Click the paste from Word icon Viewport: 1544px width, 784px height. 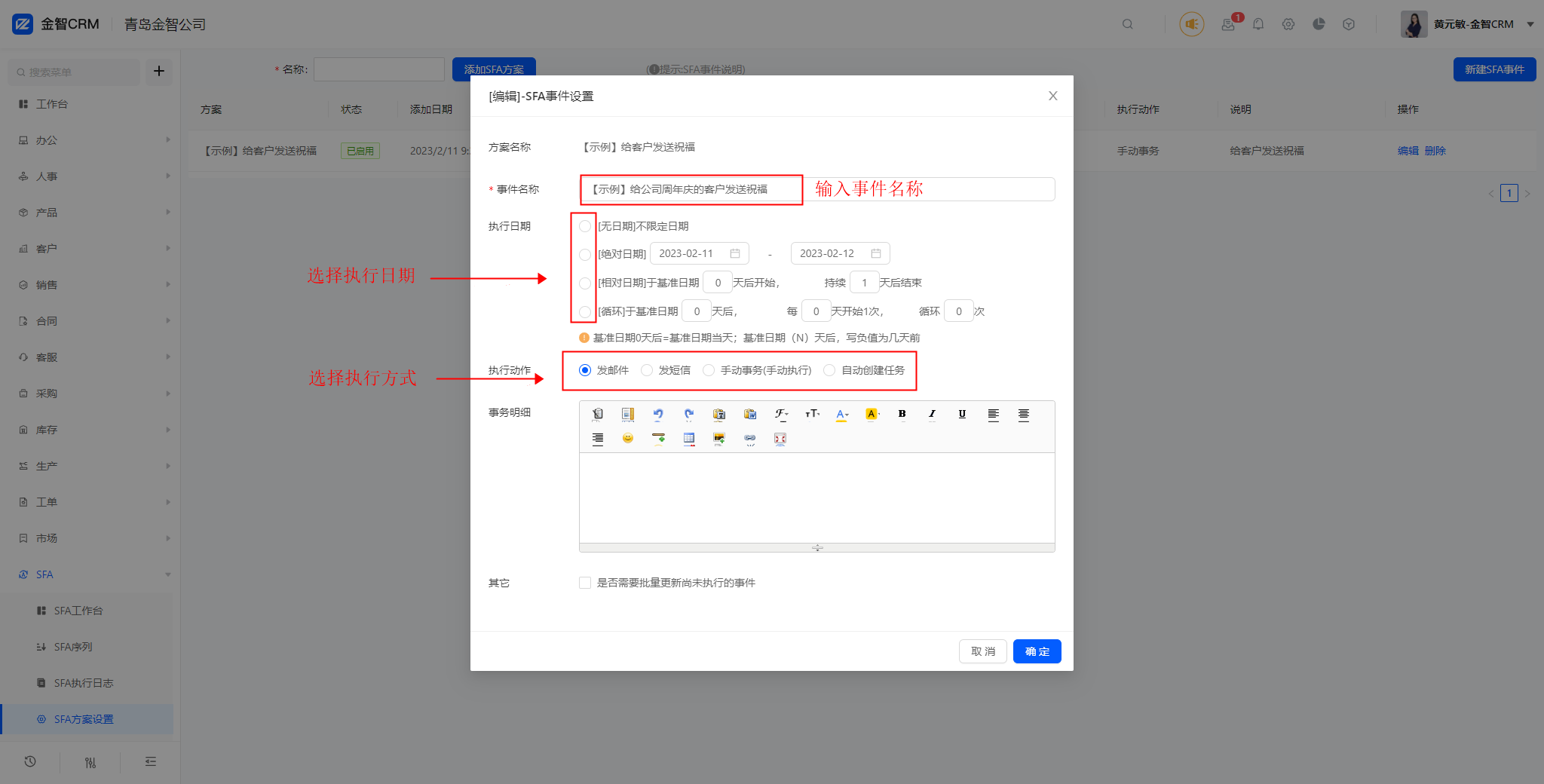[749, 414]
